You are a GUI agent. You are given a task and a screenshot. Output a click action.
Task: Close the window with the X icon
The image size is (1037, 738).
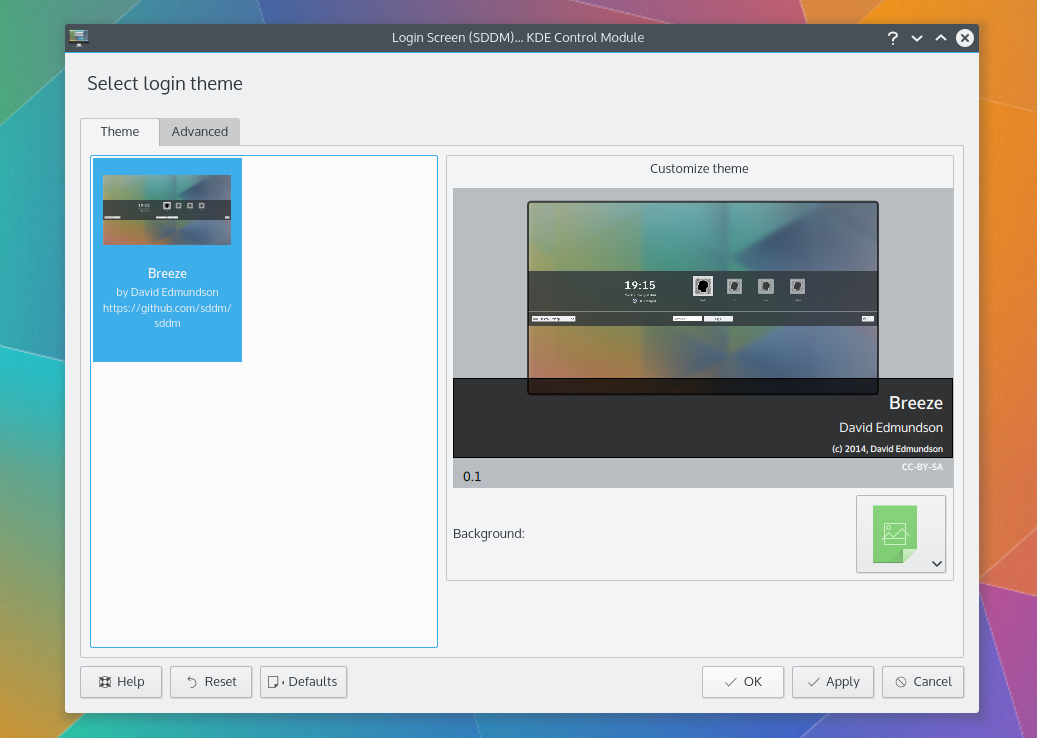point(965,38)
